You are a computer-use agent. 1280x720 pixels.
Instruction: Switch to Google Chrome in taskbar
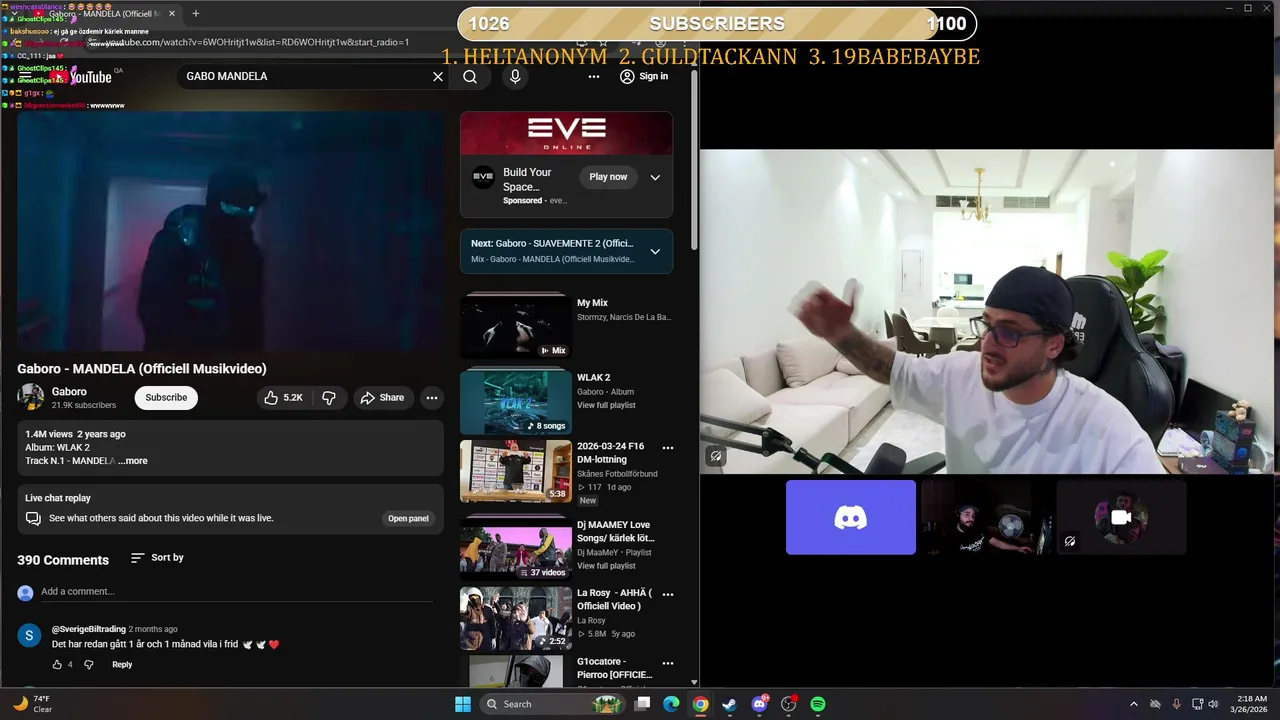[701, 704]
